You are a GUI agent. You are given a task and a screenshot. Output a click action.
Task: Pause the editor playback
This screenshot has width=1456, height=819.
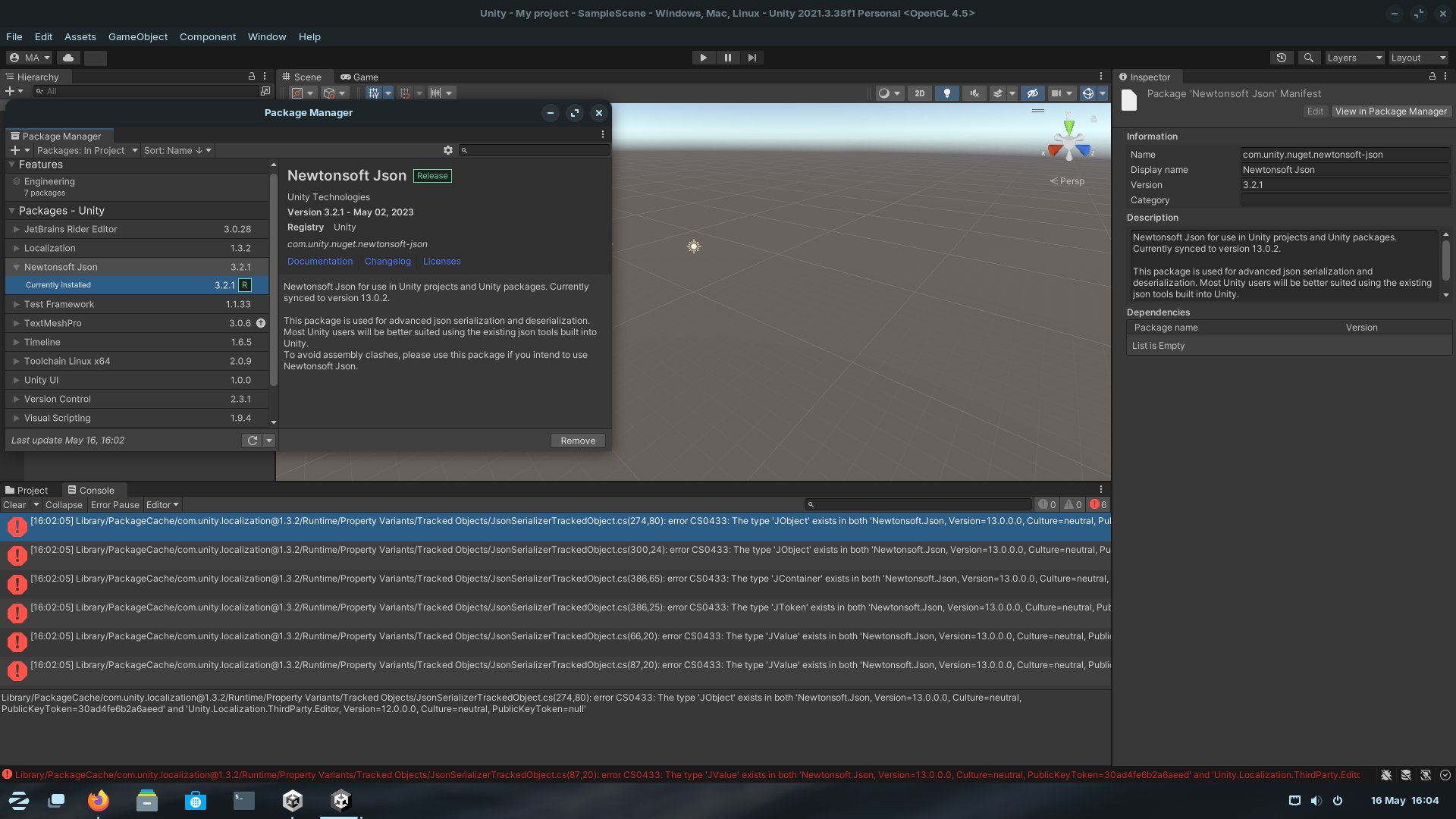pos(728,57)
